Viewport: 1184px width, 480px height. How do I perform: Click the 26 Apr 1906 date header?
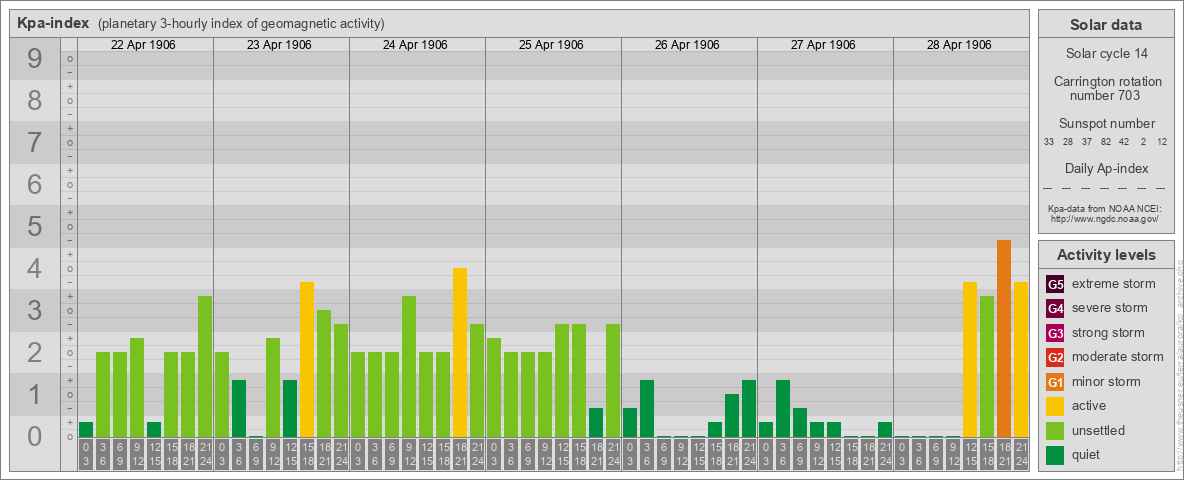687,45
